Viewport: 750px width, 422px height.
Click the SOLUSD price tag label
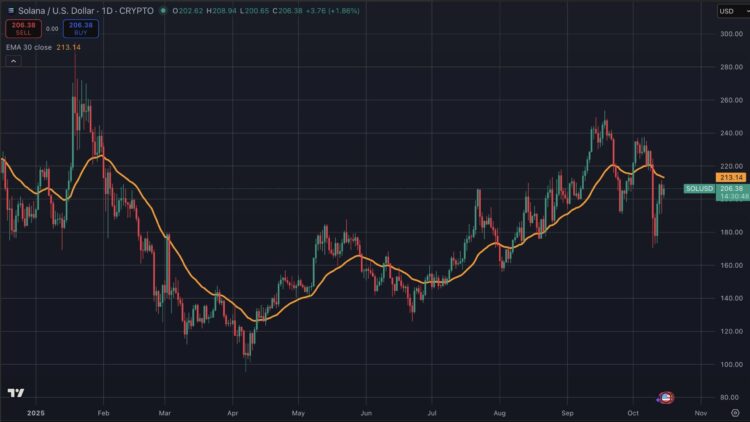coord(699,188)
